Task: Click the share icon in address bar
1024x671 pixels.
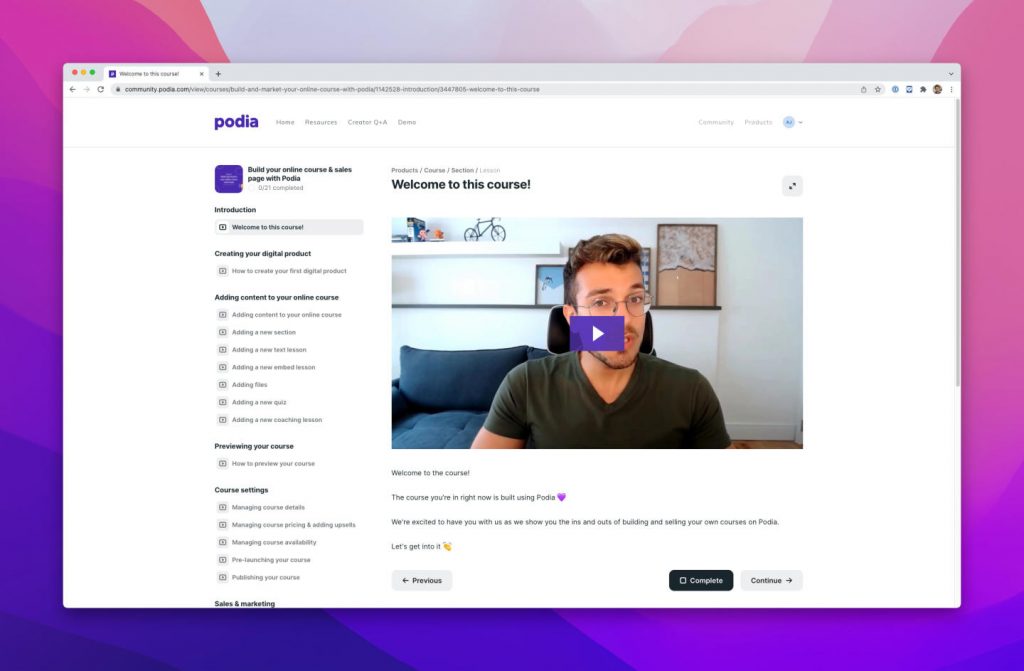Action: pos(864,89)
